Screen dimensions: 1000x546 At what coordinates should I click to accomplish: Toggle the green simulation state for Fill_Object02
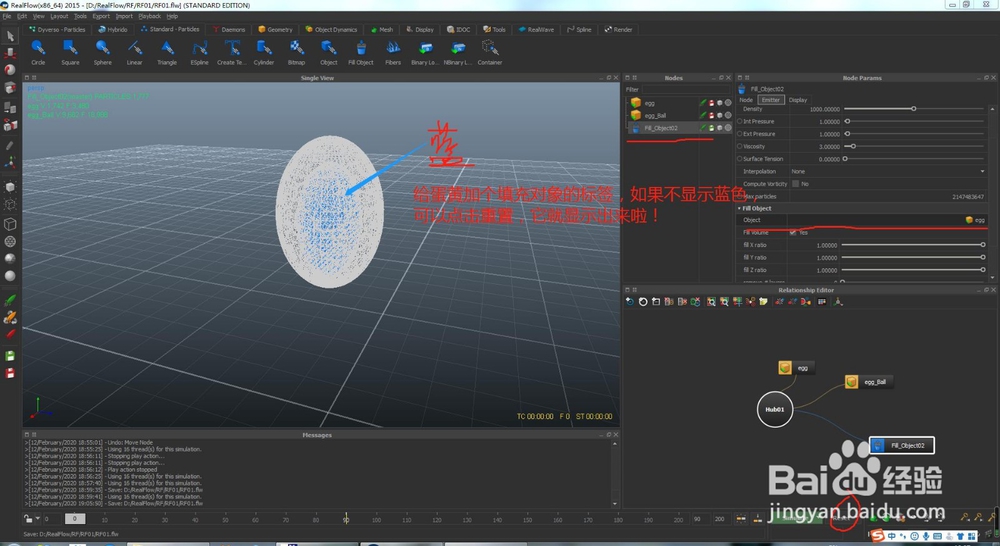[703, 128]
